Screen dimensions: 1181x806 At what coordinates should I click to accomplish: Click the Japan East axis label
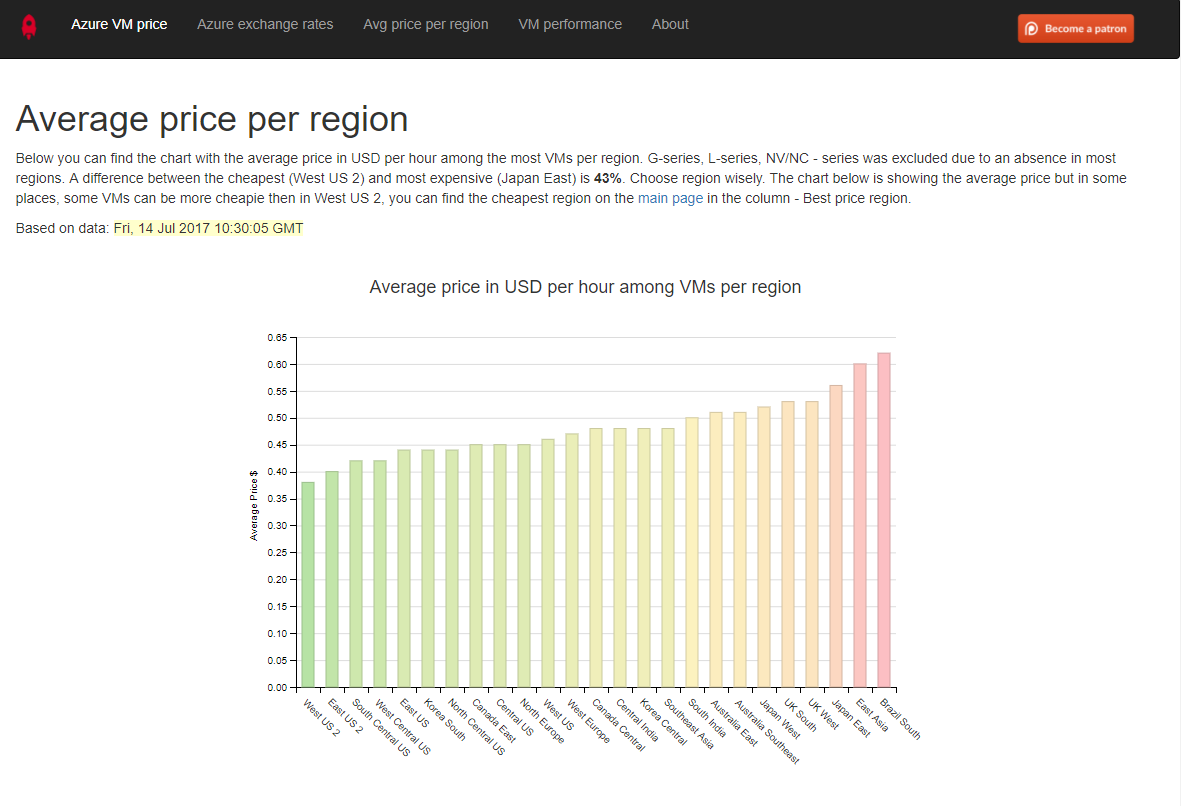click(x=851, y=718)
